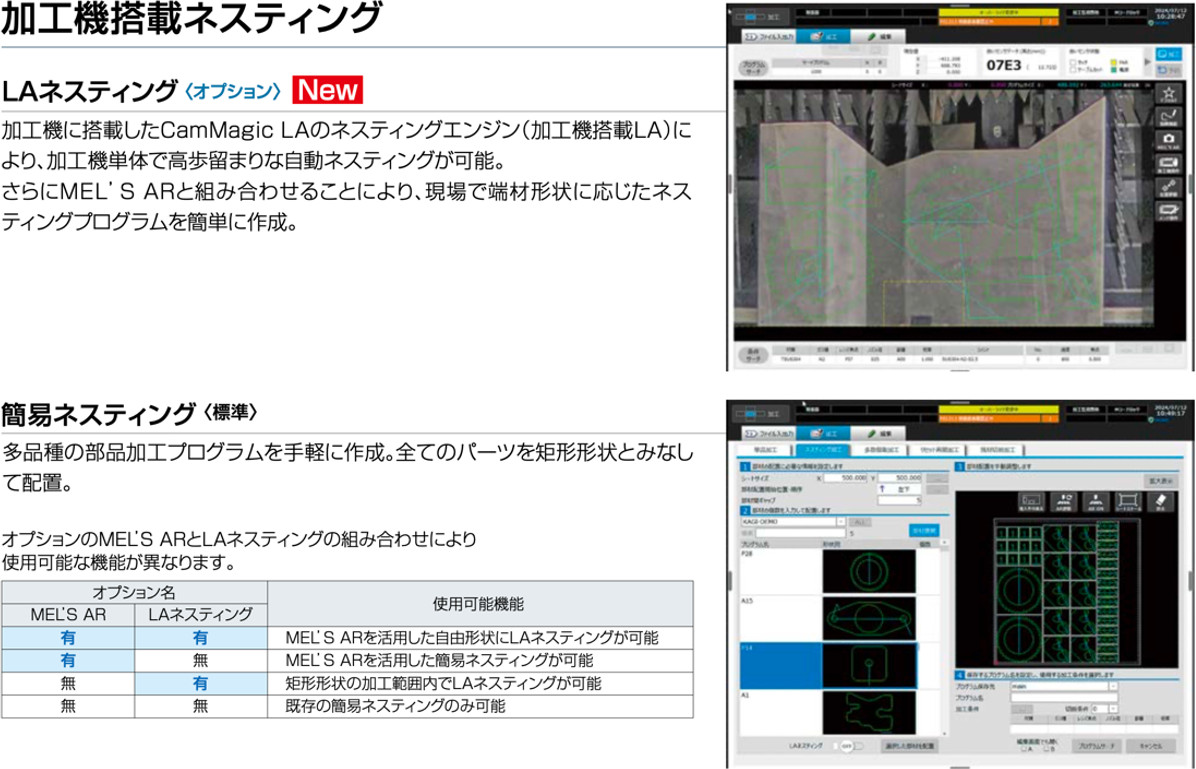Open the AR撮影 capture tool in nesting preview
This screenshot has height=769, width=1196.
click(1064, 499)
